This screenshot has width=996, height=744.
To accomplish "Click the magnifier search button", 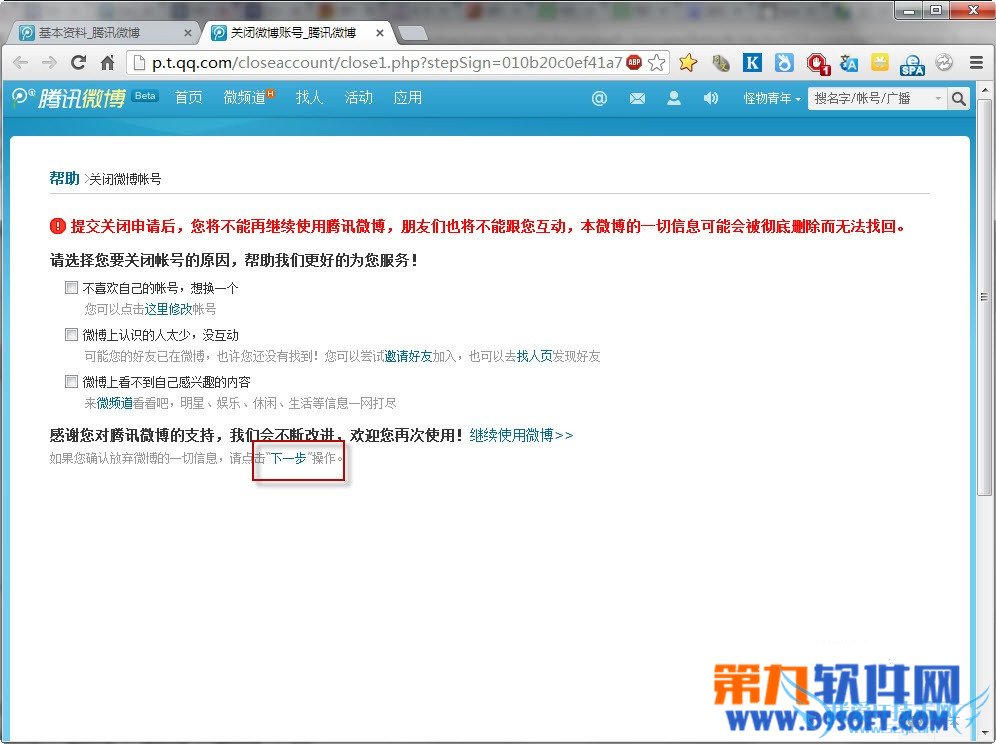I will (959, 98).
